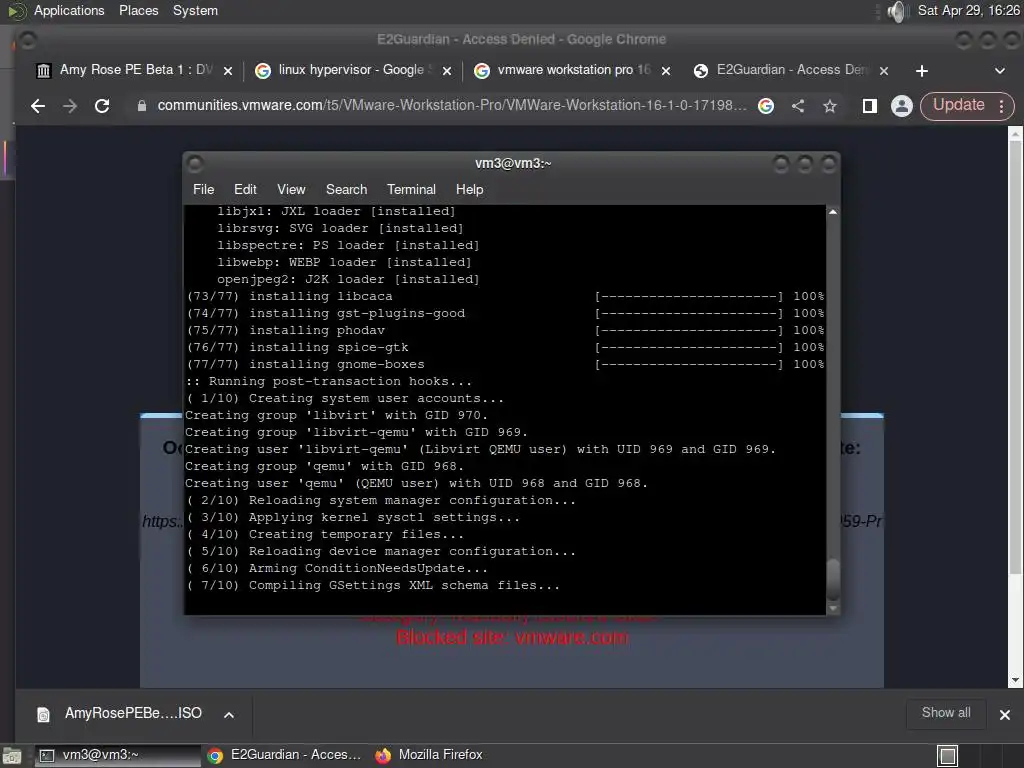Switch to Mozilla Firefox taskbar entry

[x=429, y=756]
